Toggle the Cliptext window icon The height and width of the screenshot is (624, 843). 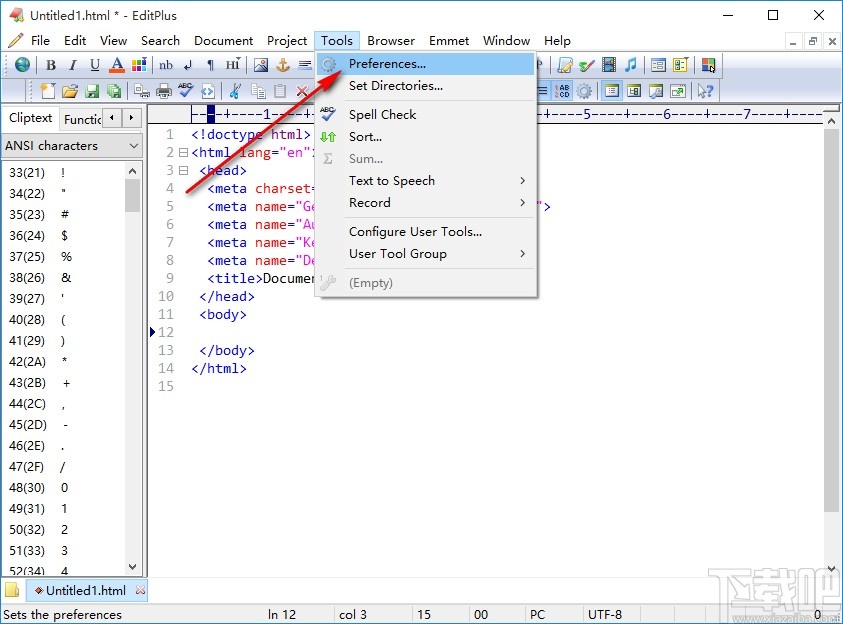[x=611, y=91]
